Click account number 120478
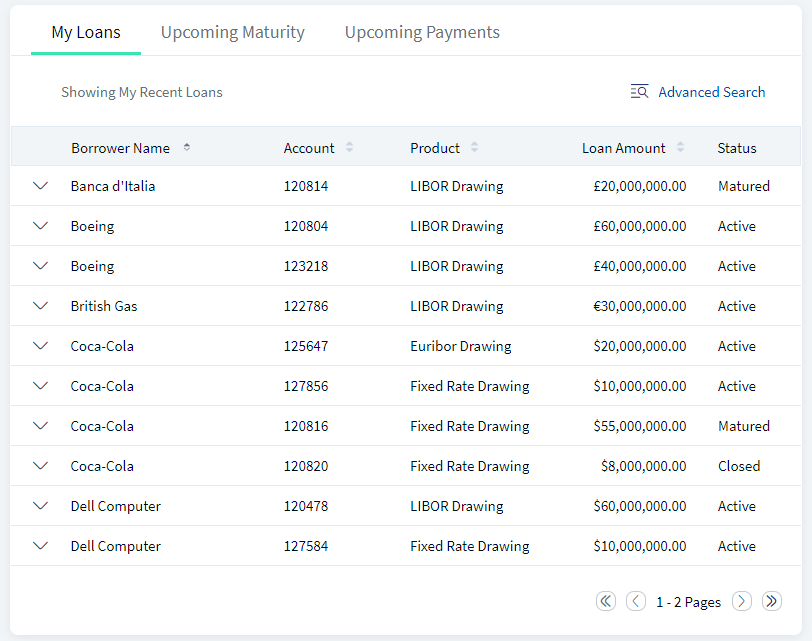Viewport: 812px width, 641px height. 306,506
